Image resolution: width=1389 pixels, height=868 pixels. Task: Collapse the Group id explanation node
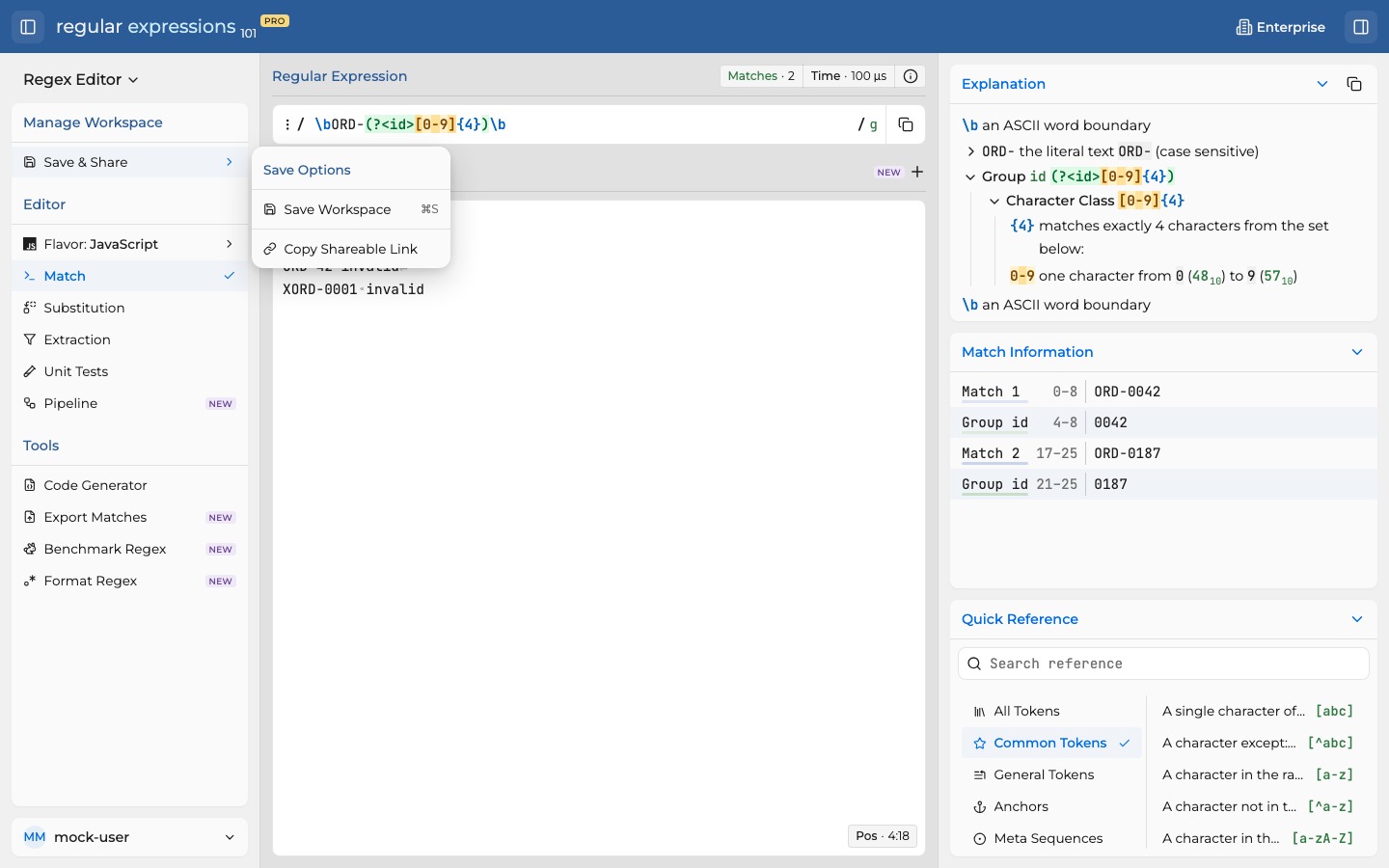(970, 176)
